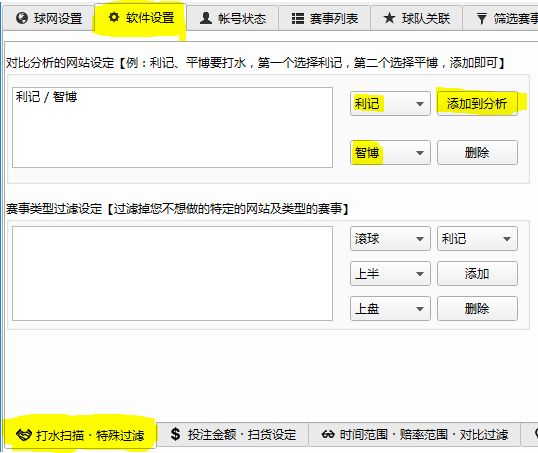Click the 添加 filter button
Image resolution: width=538 pixels, height=453 pixels.
click(477, 274)
